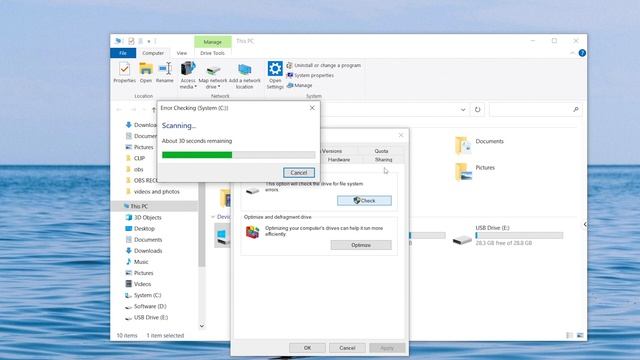
Task: Open the Explorer help icon
Action: click(582, 53)
